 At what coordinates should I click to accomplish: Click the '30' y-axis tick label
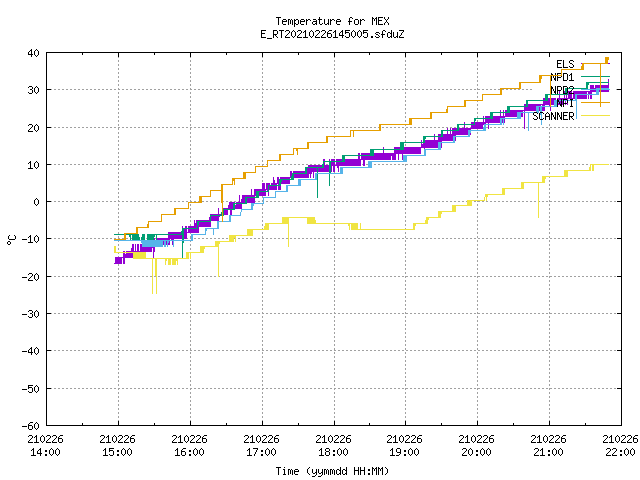tap(33, 90)
